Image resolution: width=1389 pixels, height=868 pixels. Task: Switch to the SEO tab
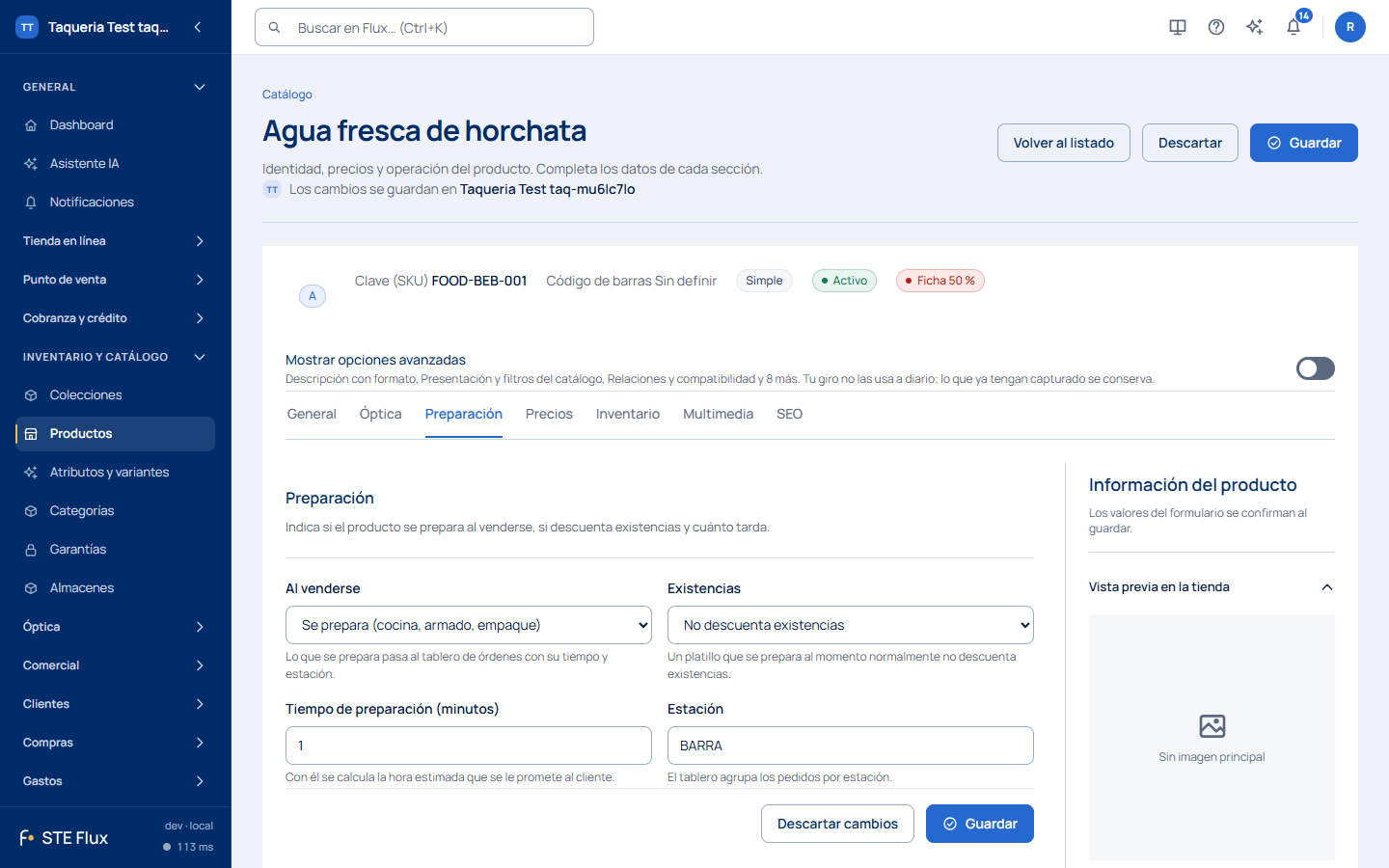[790, 414]
